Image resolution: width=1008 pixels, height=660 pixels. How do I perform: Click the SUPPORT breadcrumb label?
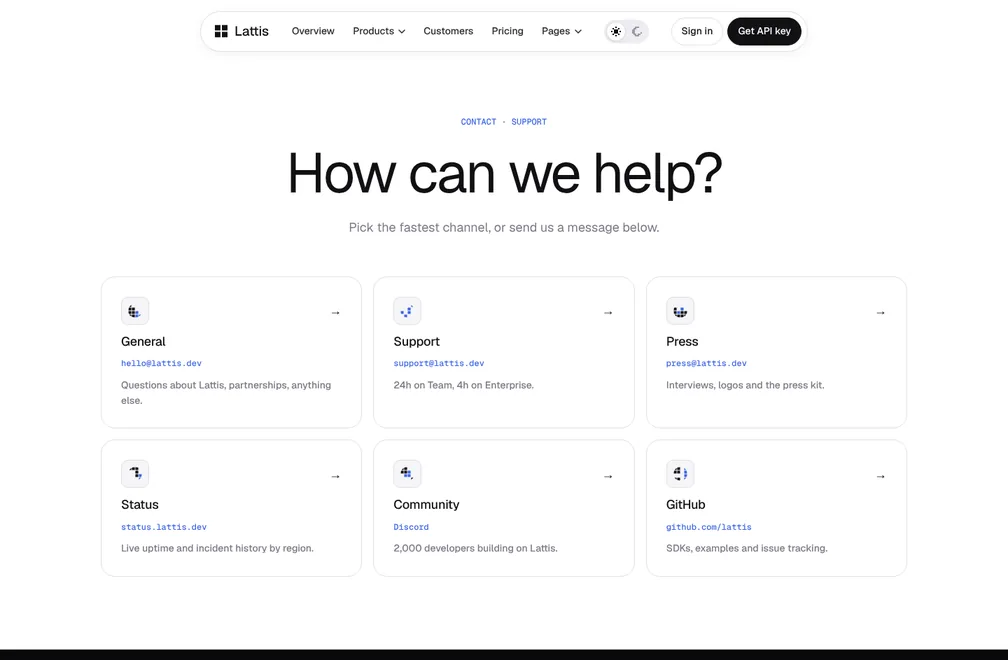click(529, 121)
